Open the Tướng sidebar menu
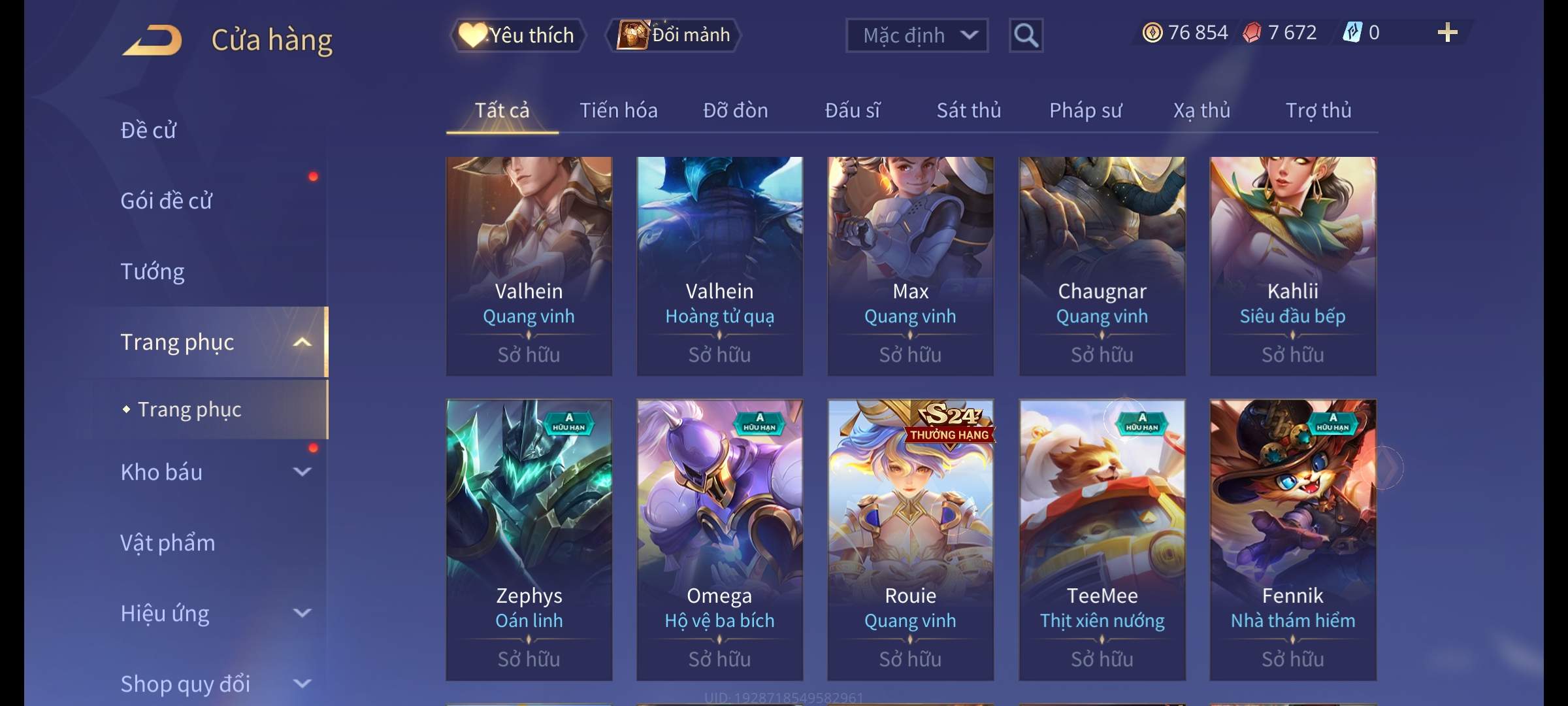 click(152, 271)
